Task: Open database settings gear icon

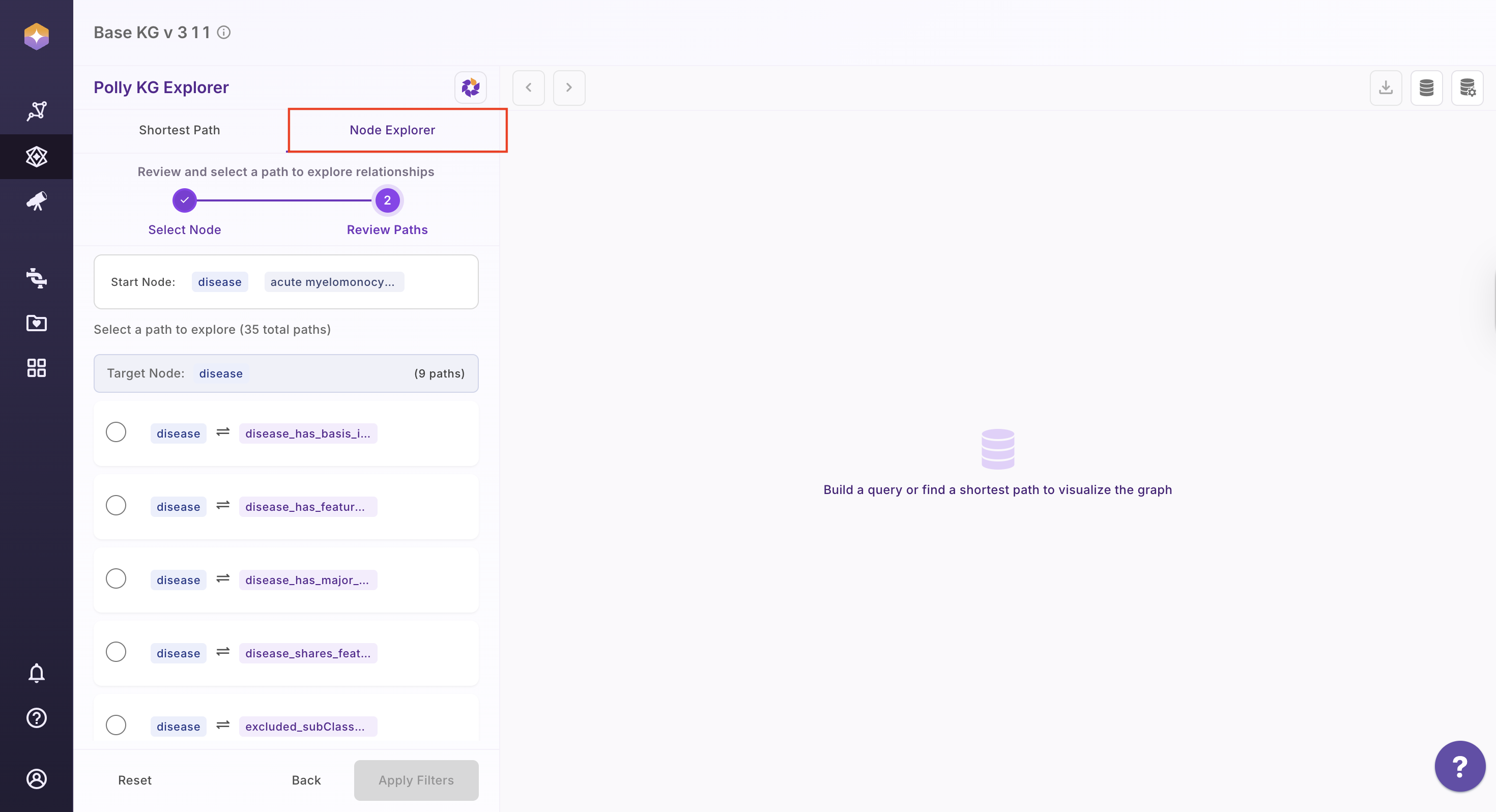Action: point(1467,88)
